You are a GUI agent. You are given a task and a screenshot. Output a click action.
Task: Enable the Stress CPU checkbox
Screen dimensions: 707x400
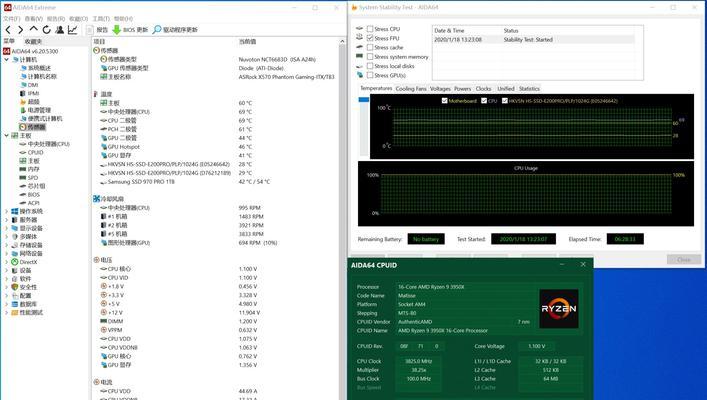click(370, 29)
